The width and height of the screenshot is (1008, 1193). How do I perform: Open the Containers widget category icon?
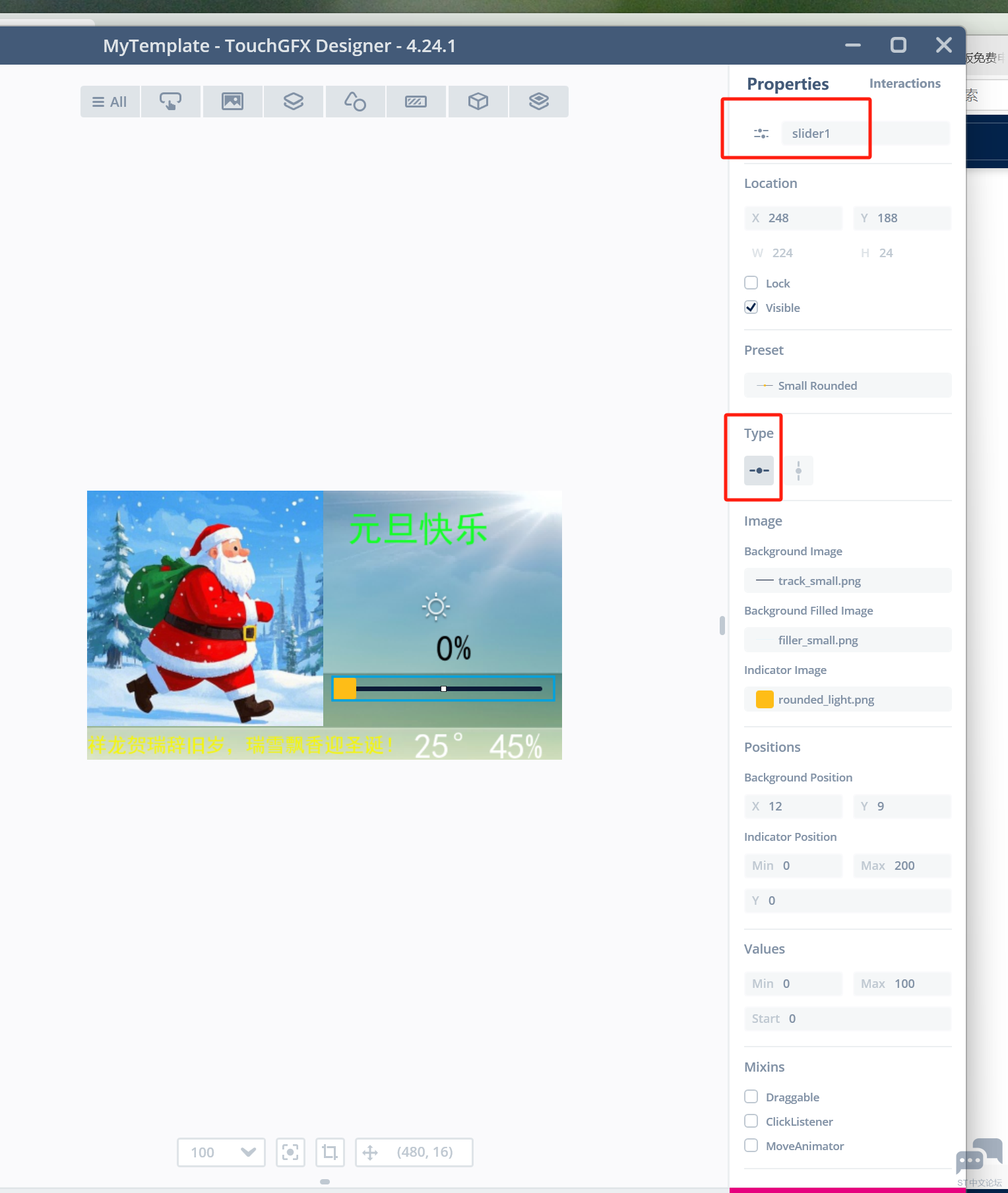[x=294, y=102]
